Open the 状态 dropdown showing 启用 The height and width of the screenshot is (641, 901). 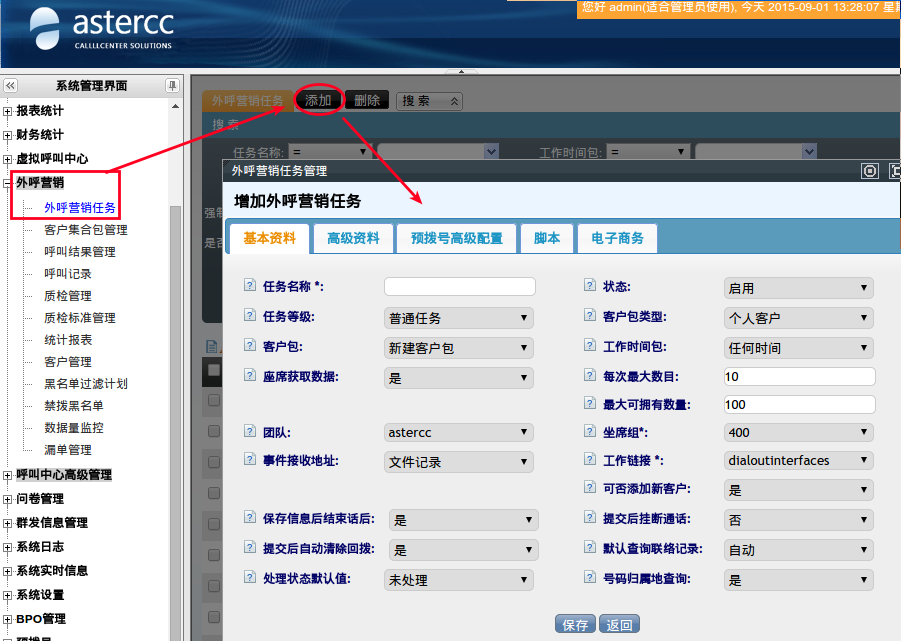click(x=798, y=288)
